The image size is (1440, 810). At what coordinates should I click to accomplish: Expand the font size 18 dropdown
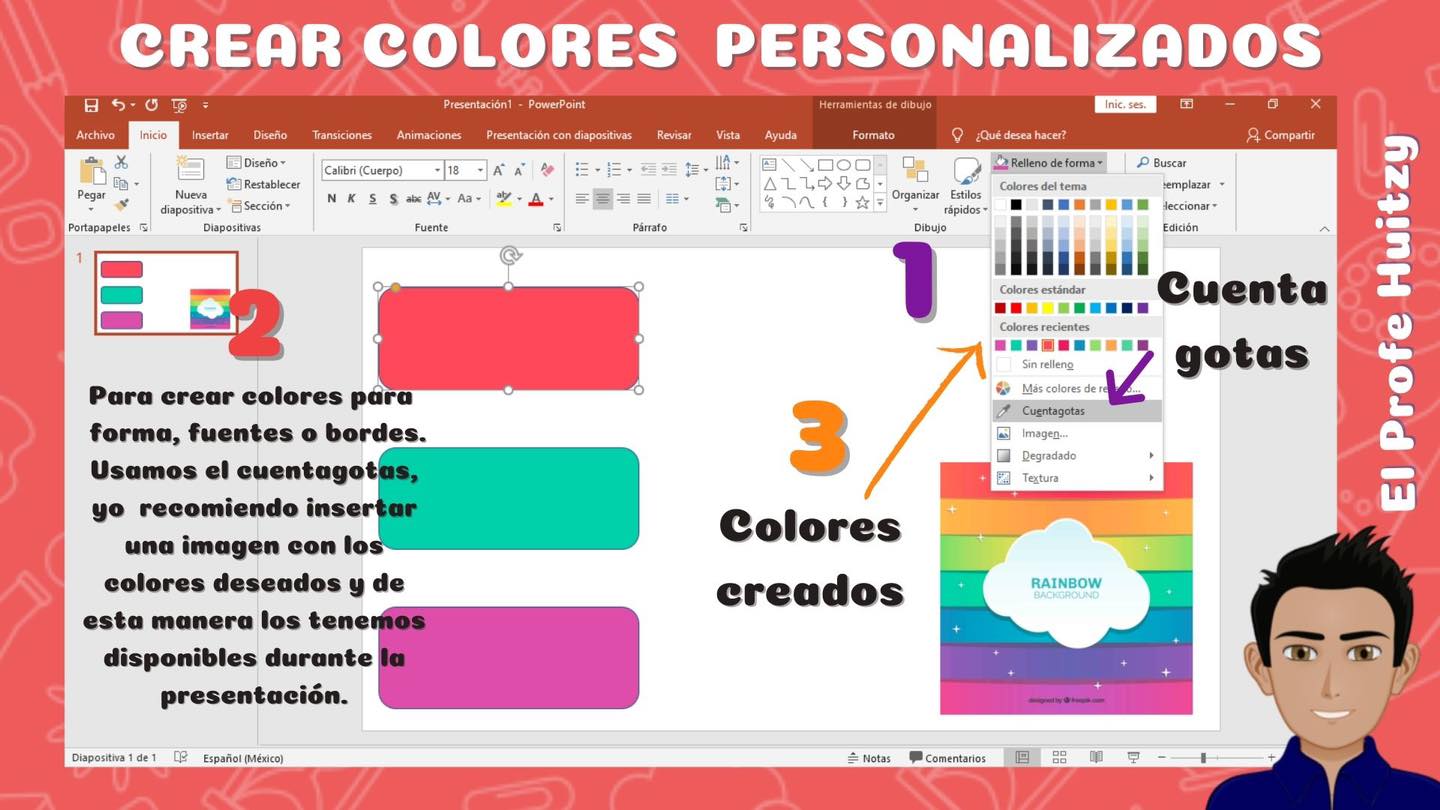click(x=481, y=171)
